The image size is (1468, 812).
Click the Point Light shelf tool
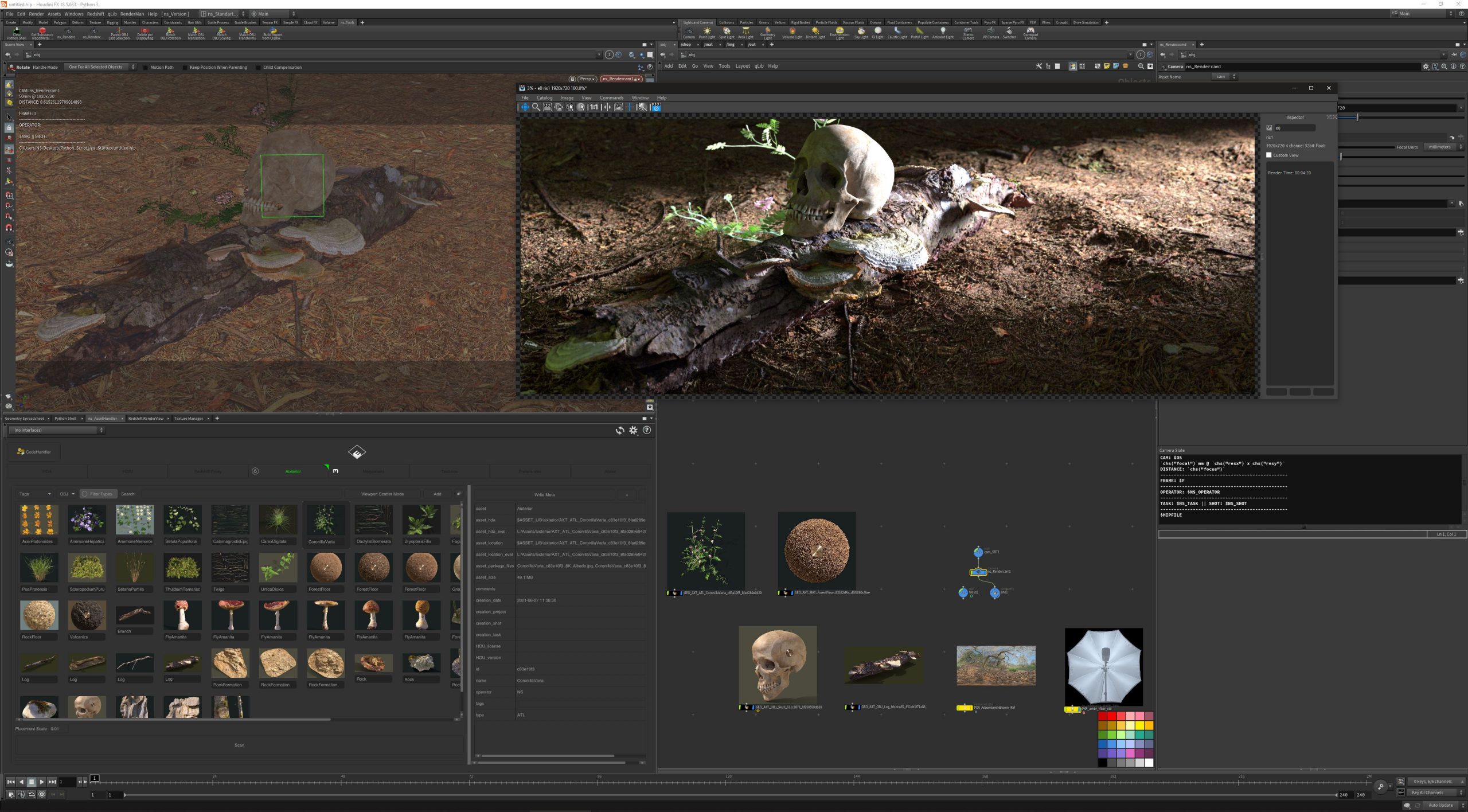click(706, 32)
